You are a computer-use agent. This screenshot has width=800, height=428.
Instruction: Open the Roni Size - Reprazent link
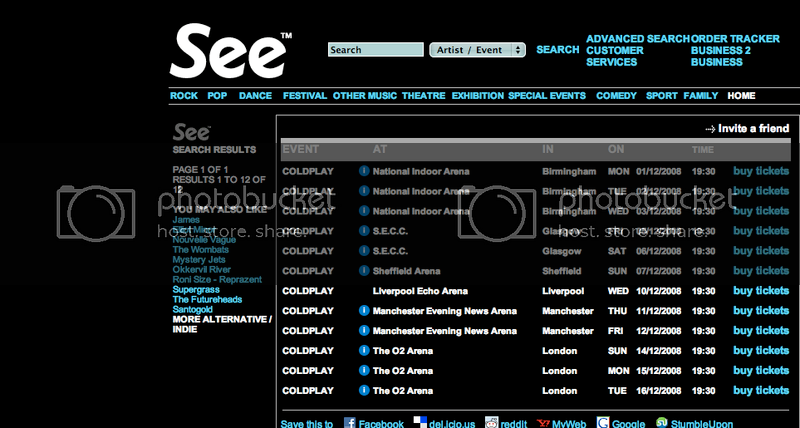pyautogui.click(x=217, y=280)
